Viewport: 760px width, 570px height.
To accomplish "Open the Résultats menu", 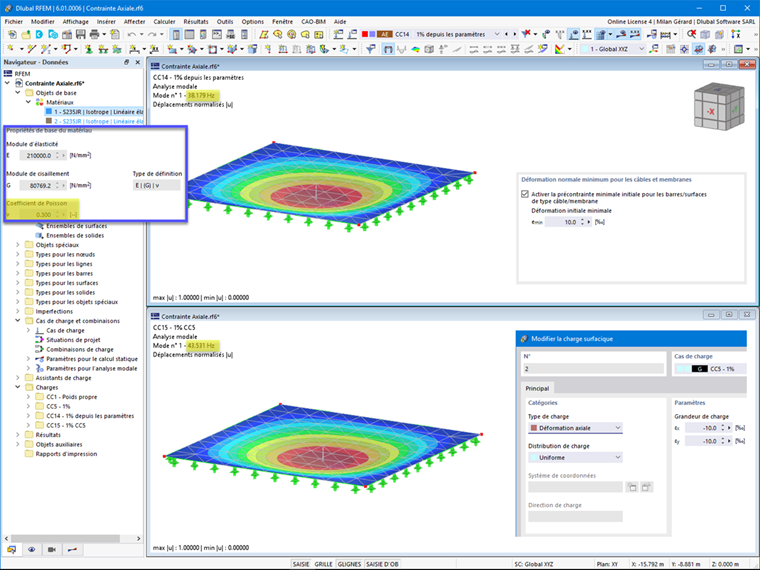I will coord(196,22).
